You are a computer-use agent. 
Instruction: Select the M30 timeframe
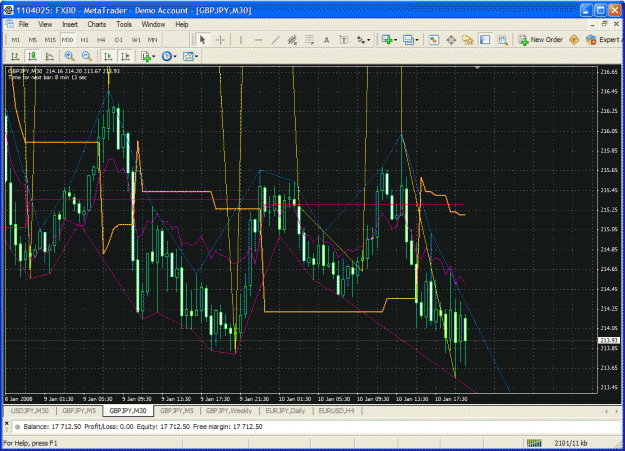(67, 40)
